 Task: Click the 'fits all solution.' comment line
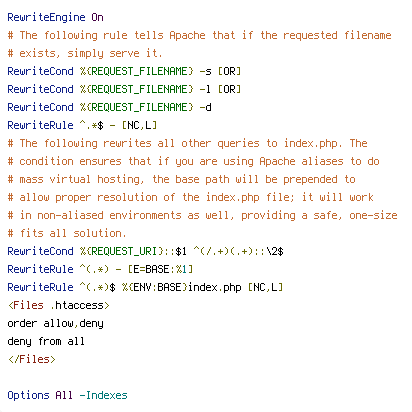coord(67,233)
